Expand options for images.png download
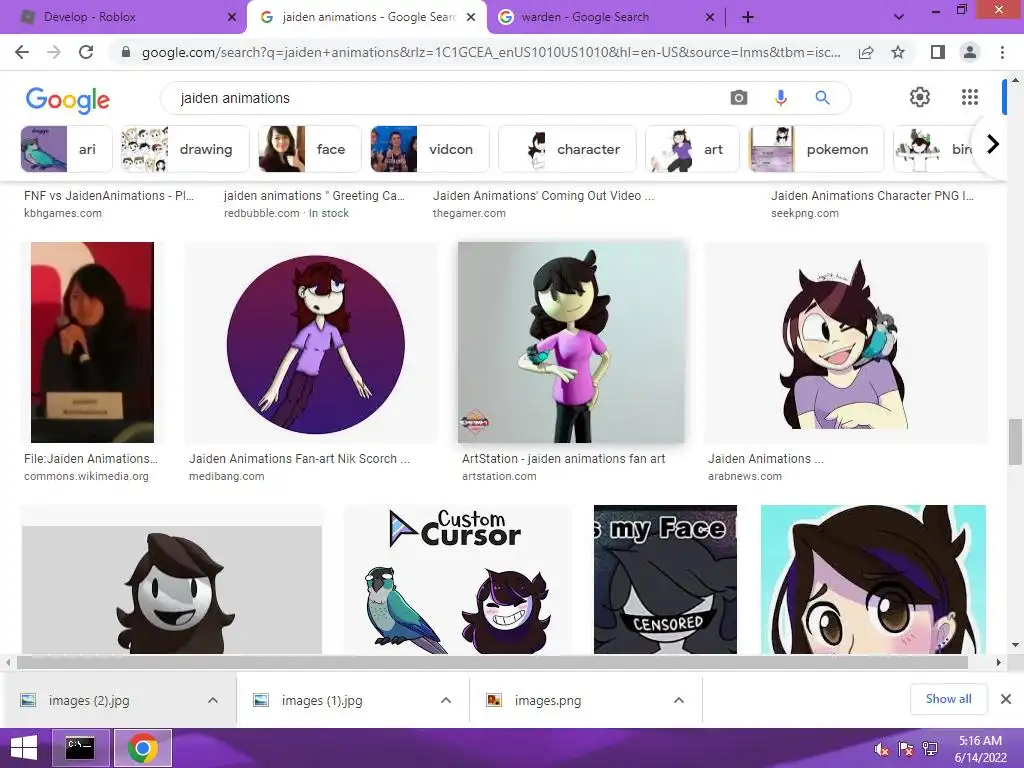This screenshot has height=768, width=1024. click(x=679, y=701)
